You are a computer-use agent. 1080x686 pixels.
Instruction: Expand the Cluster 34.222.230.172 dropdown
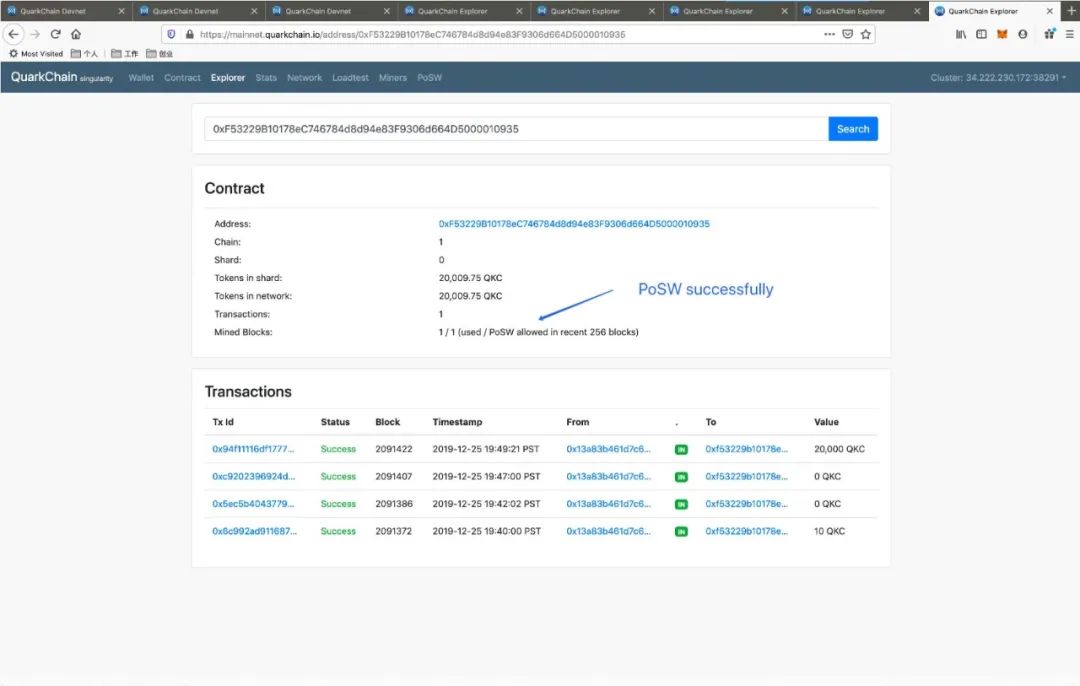click(998, 78)
